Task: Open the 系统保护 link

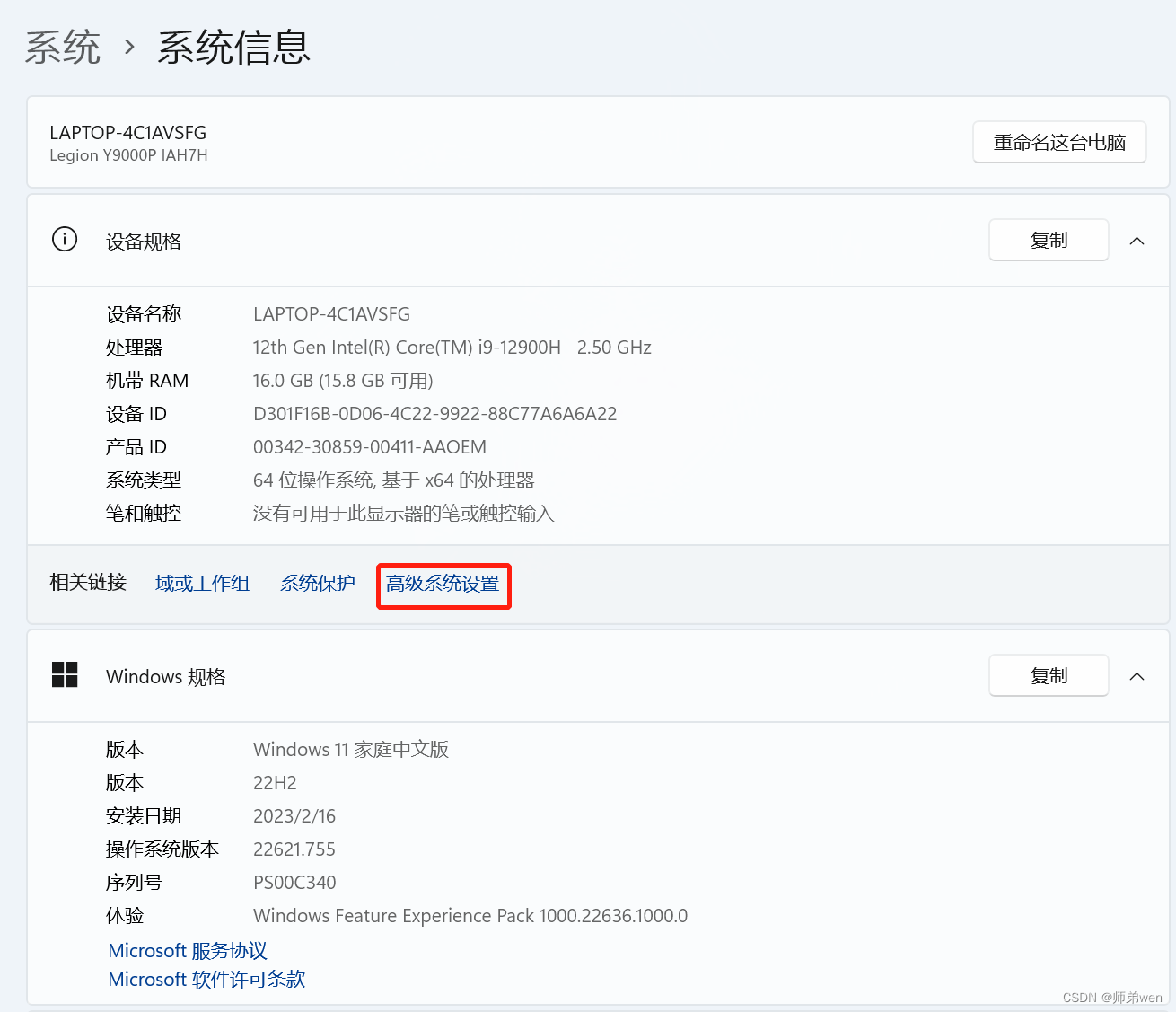Action: [x=318, y=584]
